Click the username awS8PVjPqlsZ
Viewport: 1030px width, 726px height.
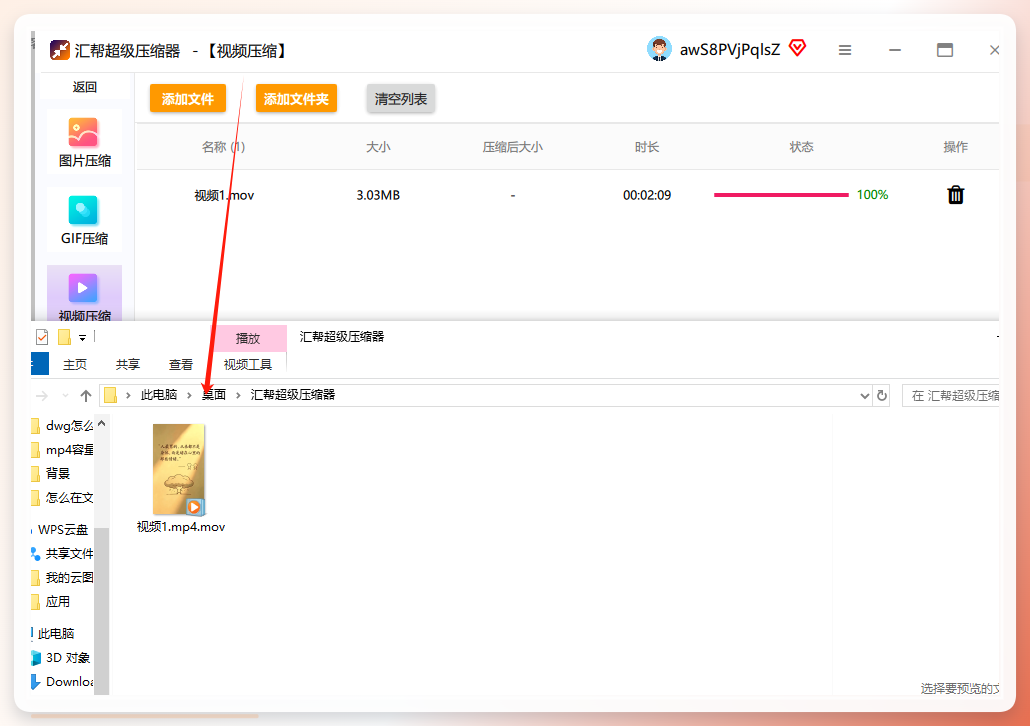730,50
